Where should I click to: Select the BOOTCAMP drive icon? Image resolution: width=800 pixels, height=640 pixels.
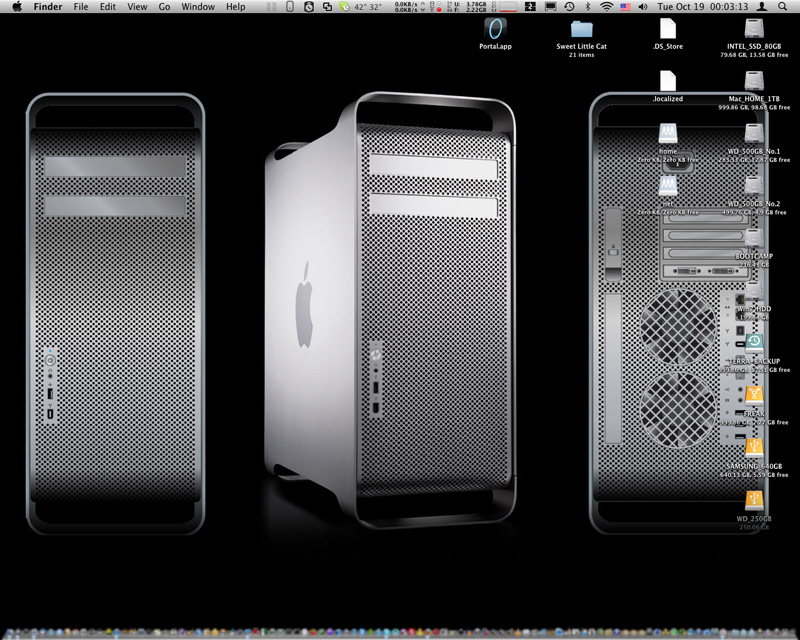coord(754,239)
